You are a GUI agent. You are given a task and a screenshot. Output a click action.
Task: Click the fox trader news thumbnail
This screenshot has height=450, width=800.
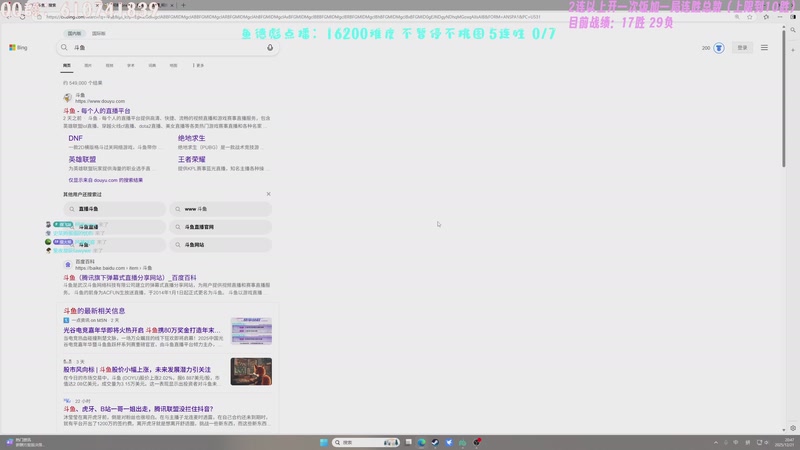[251, 371]
